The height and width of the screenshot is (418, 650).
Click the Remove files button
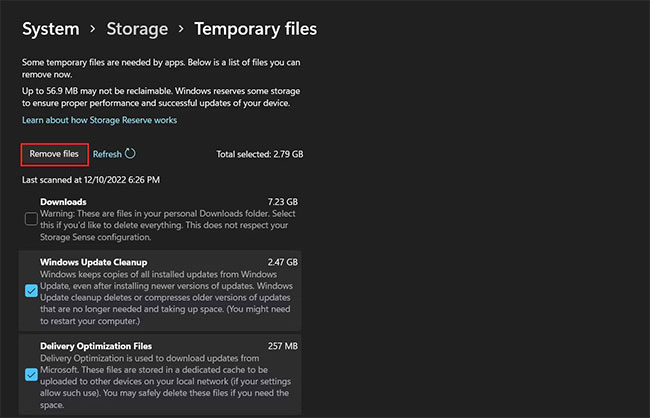coord(54,154)
